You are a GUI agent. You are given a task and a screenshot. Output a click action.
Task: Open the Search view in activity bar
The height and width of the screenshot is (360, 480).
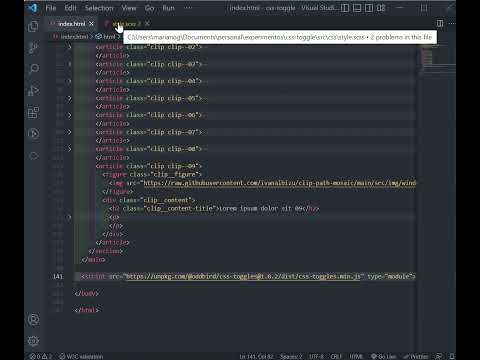click(33, 69)
